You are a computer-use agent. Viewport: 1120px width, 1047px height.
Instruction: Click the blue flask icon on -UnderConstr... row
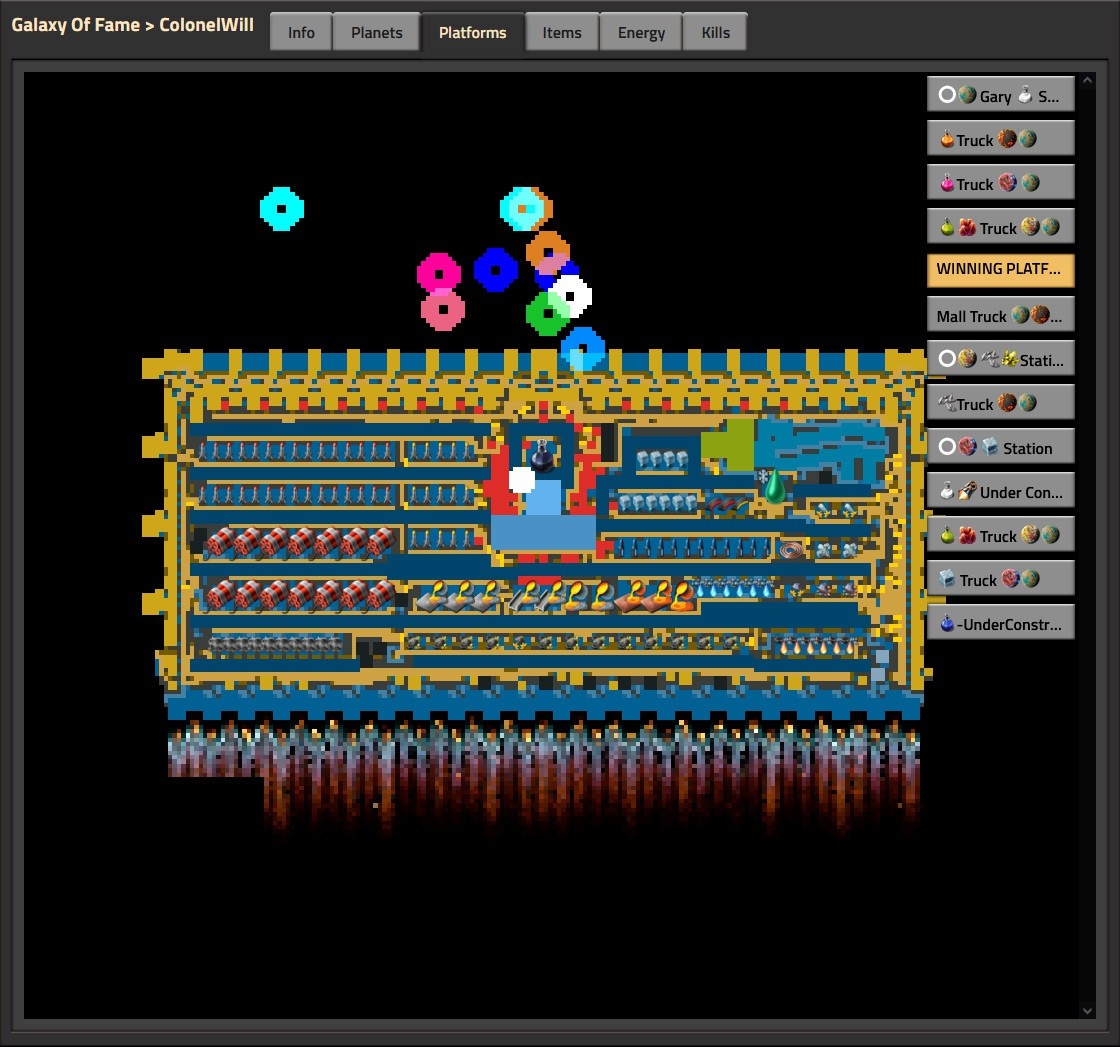(x=947, y=623)
